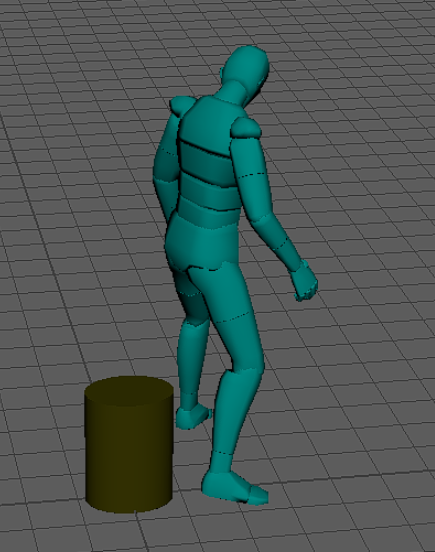Select the mannequin's upper back torso segment
The height and width of the screenshot is (552, 435).
click(211, 125)
